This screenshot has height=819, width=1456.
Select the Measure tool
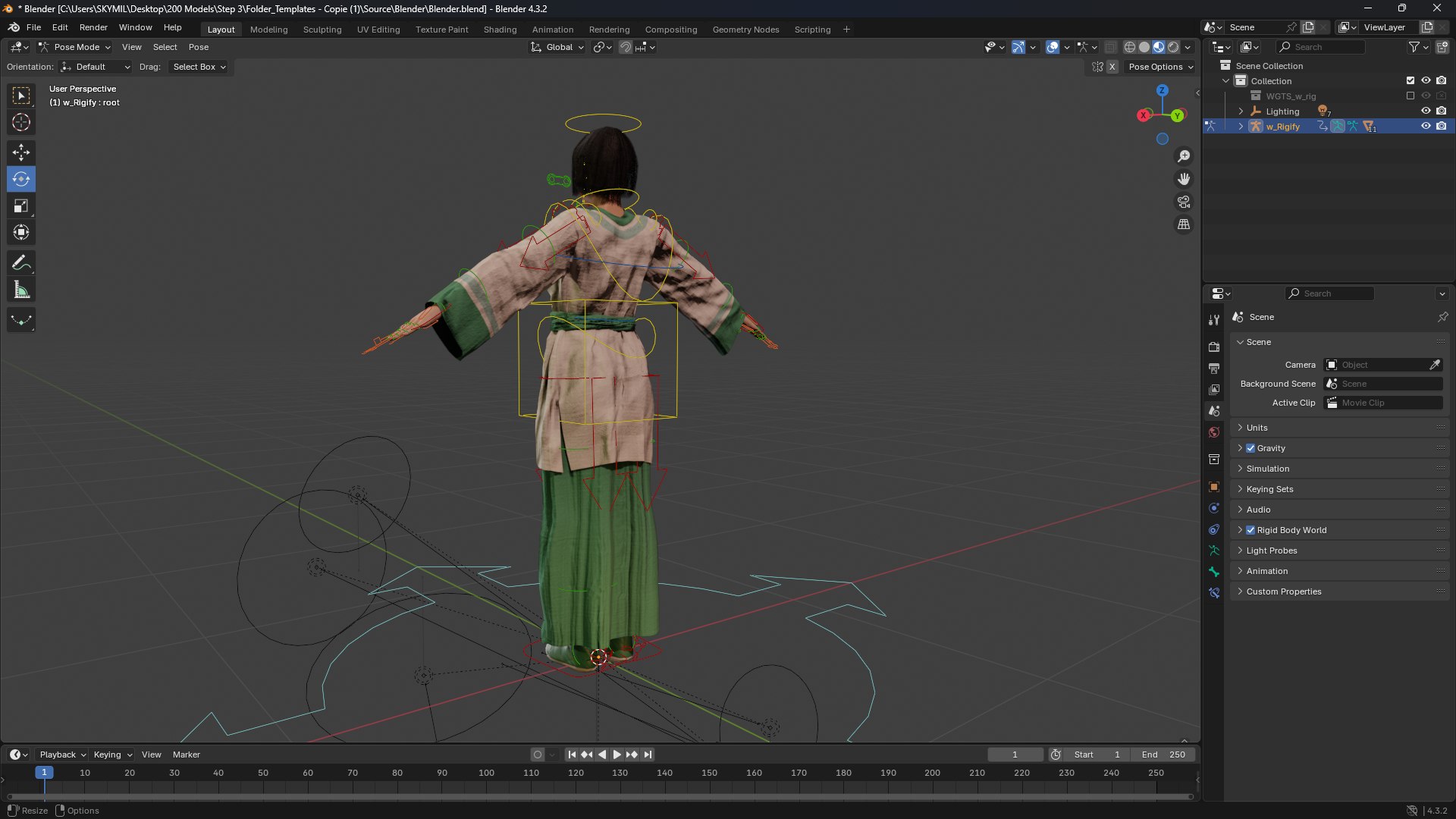click(21, 290)
